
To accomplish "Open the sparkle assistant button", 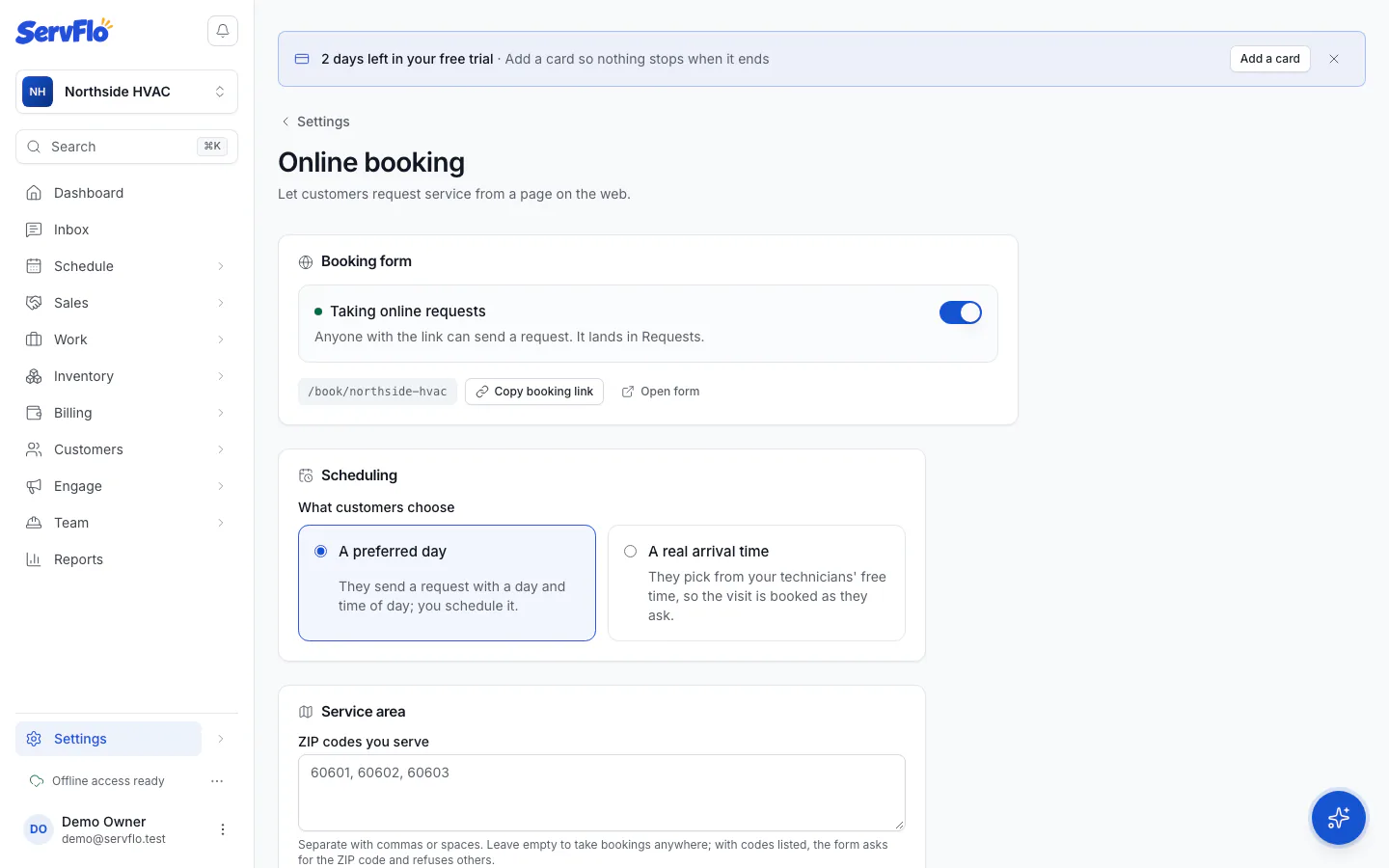I will click(1338, 818).
